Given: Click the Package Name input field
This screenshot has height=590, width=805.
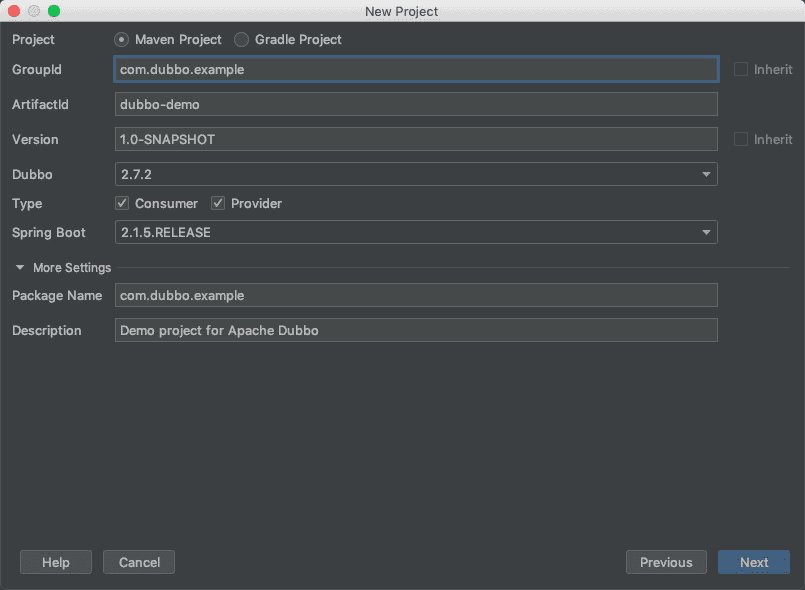Looking at the screenshot, I should point(416,295).
